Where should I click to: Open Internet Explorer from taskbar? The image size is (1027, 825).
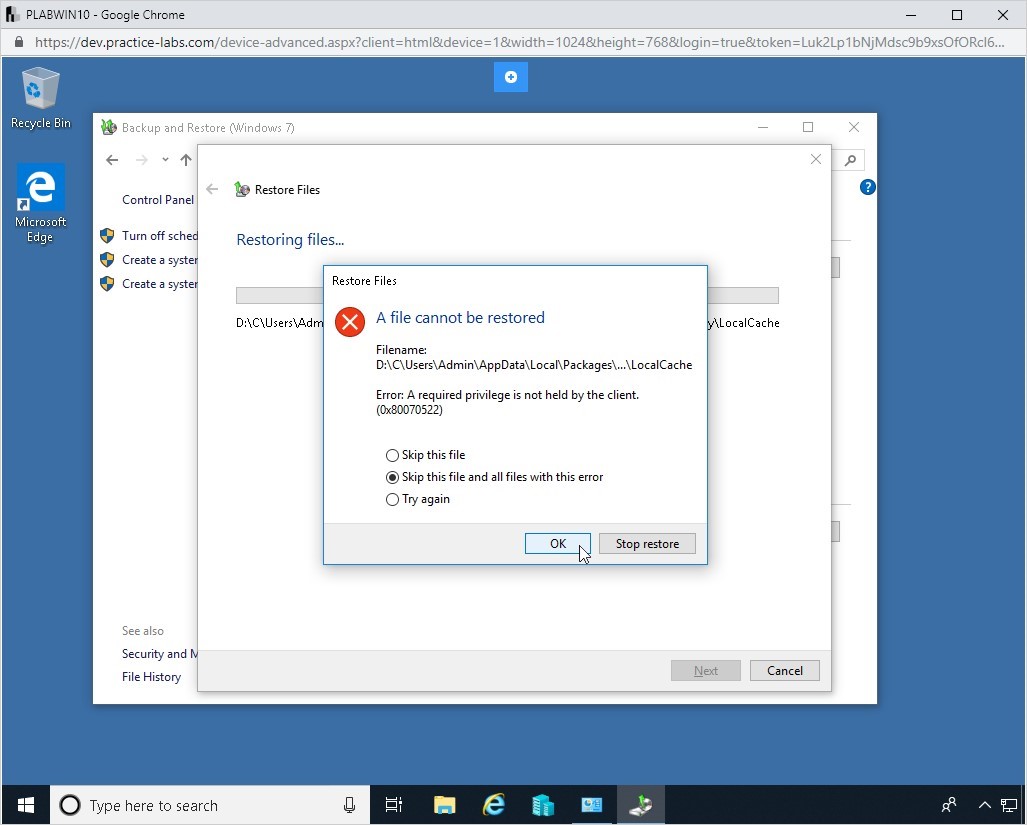tap(494, 805)
